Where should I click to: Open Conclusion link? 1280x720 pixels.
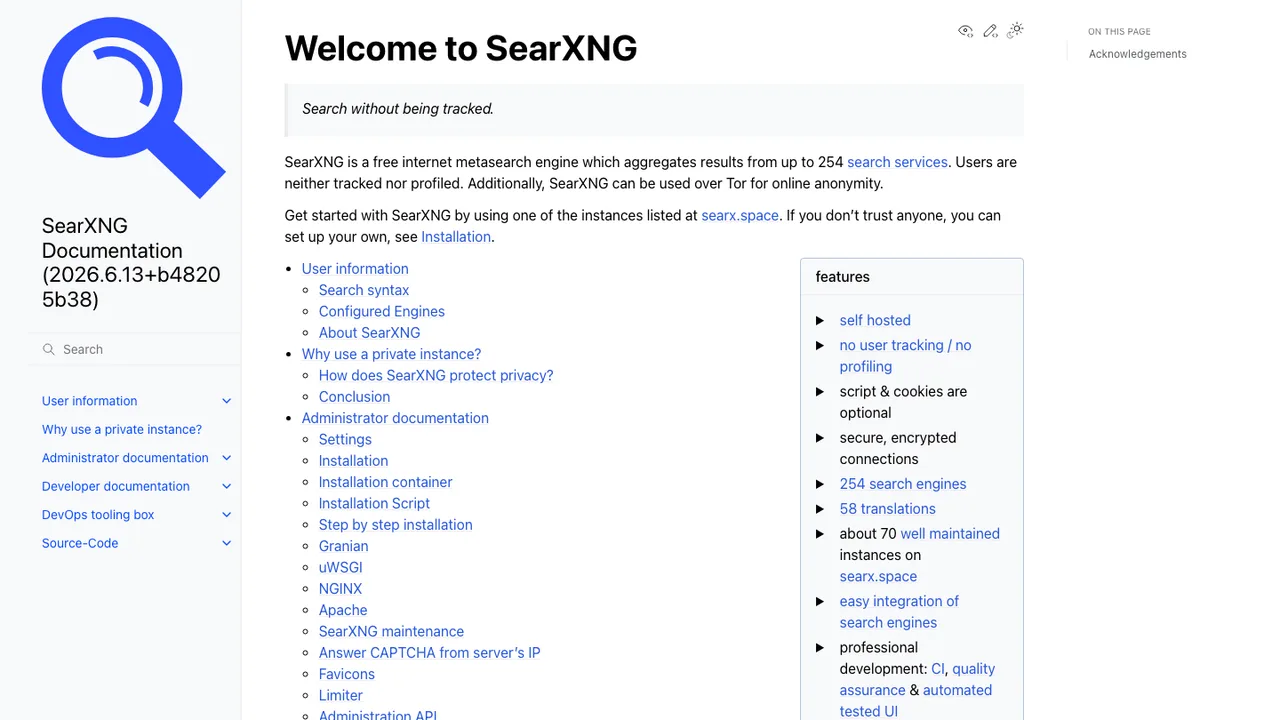[x=354, y=397]
